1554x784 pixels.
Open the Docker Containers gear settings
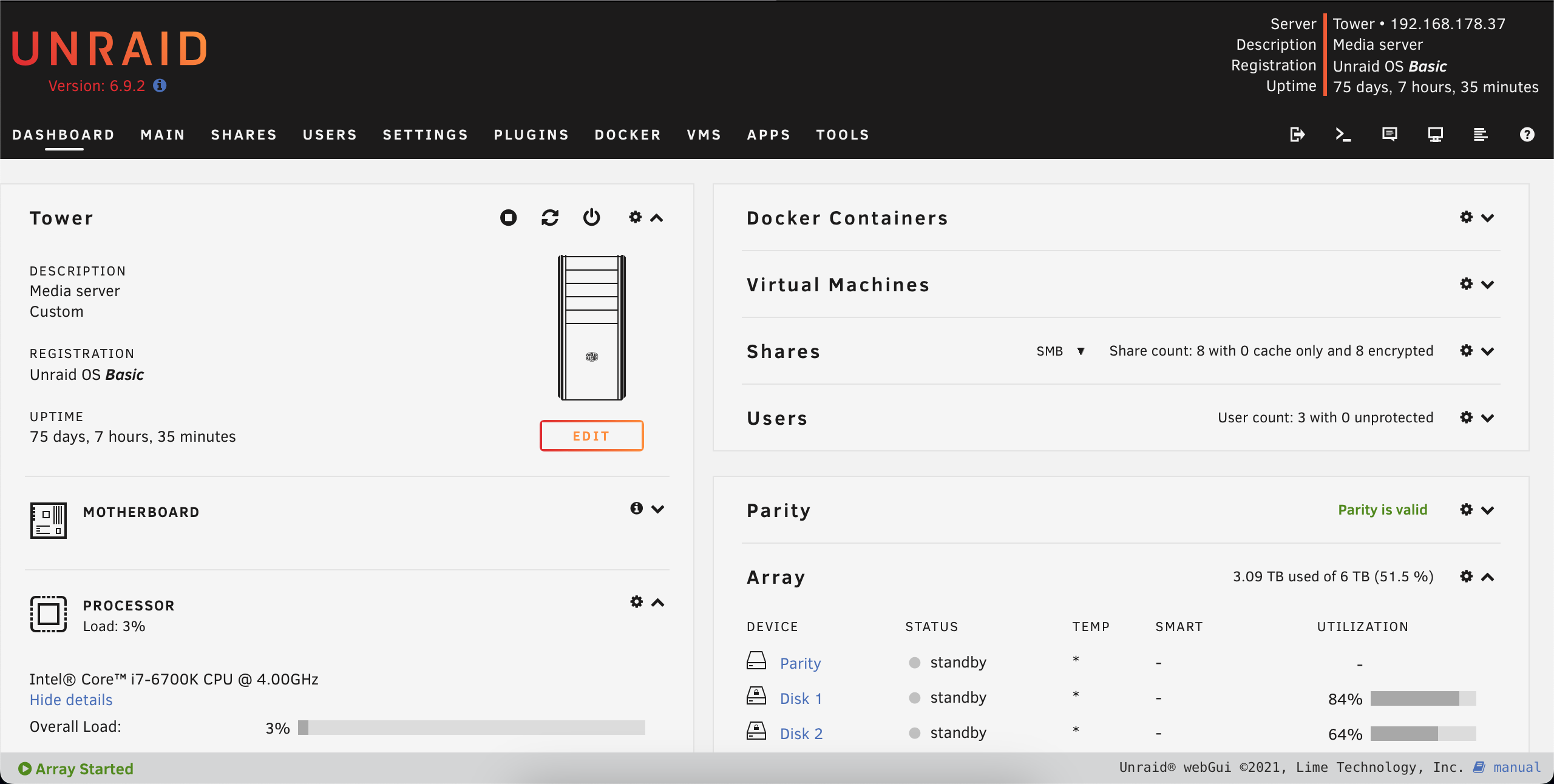(x=1467, y=217)
